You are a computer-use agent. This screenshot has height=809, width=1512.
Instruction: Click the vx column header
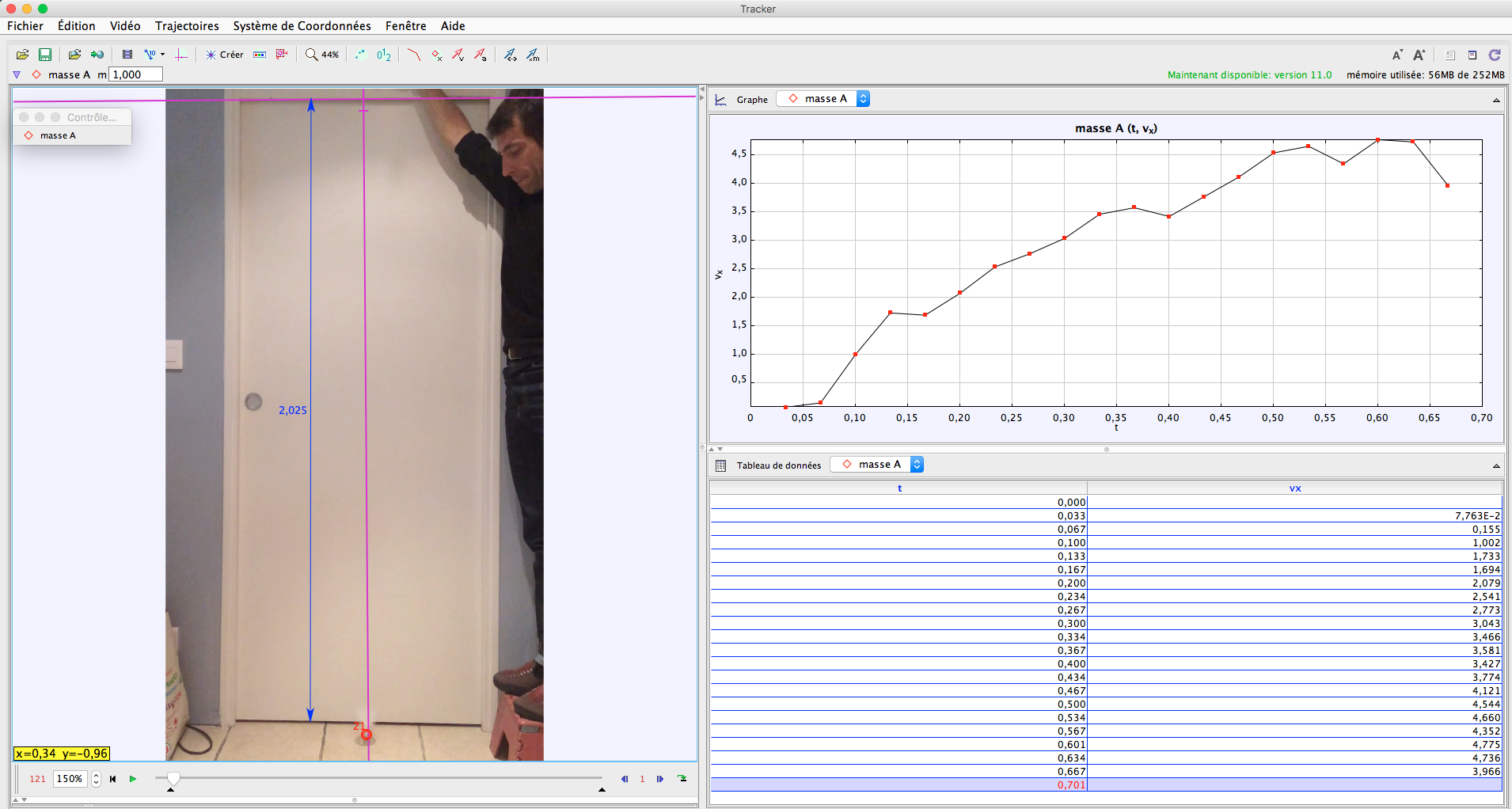tap(1295, 488)
